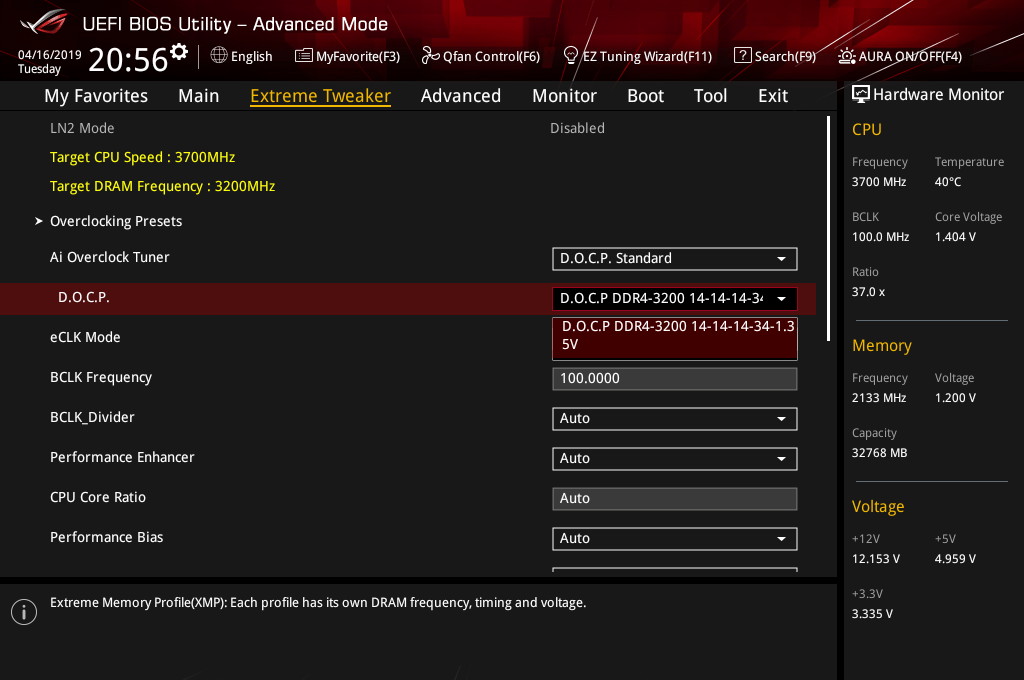1024x680 pixels.
Task: Click the ROG logo icon
Action: (x=43, y=22)
